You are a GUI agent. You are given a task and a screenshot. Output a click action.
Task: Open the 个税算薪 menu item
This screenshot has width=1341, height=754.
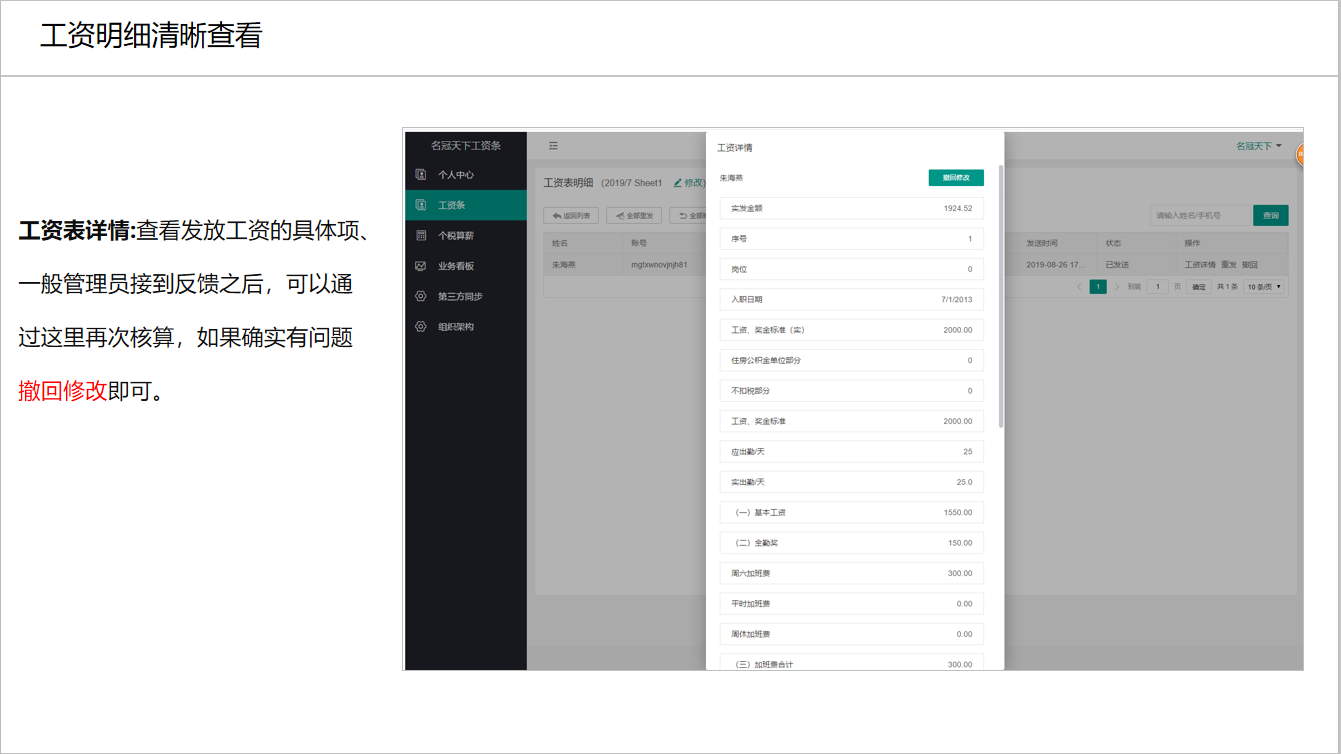pos(466,236)
